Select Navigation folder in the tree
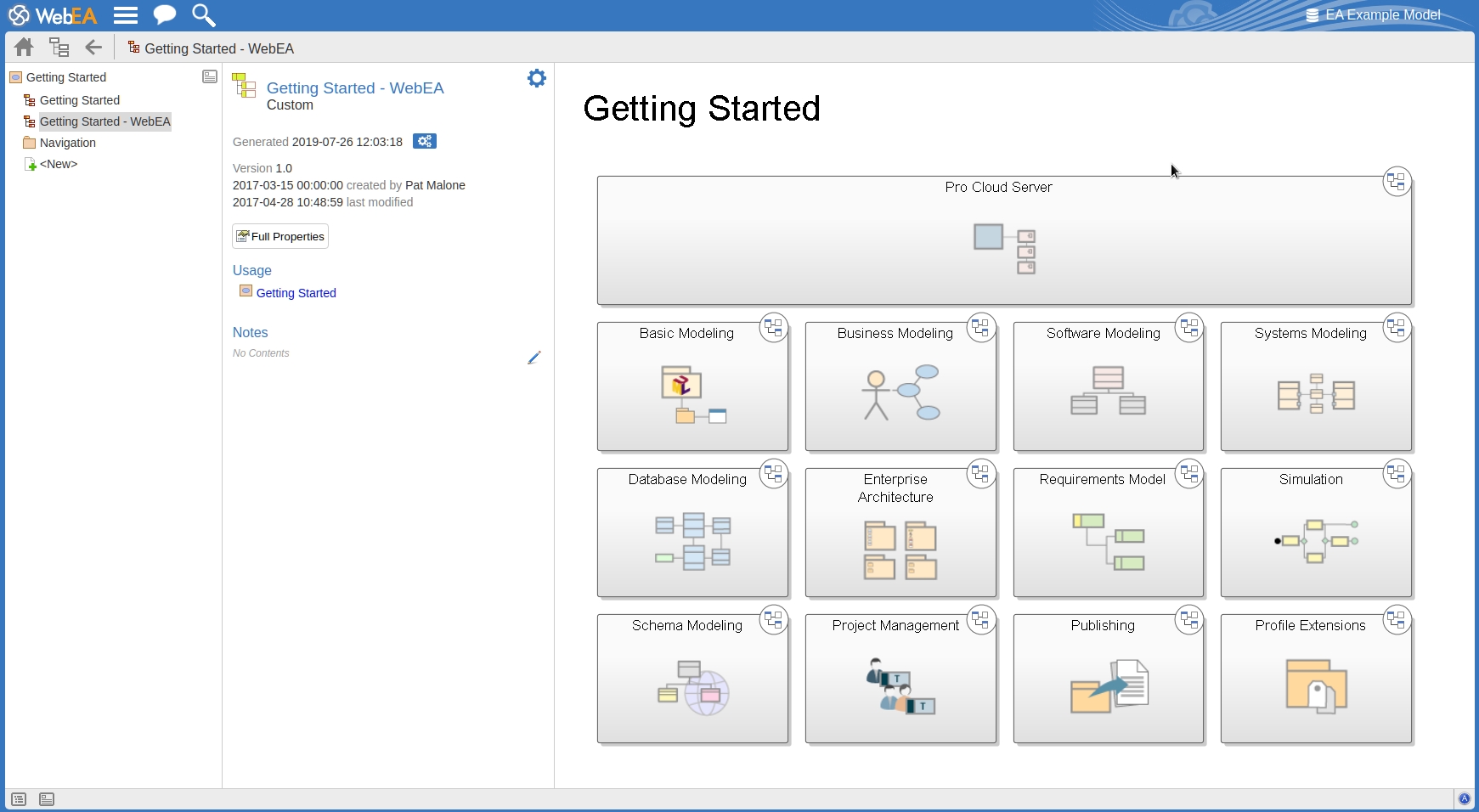The image size is (1479, 812). (x=67, y=143)
